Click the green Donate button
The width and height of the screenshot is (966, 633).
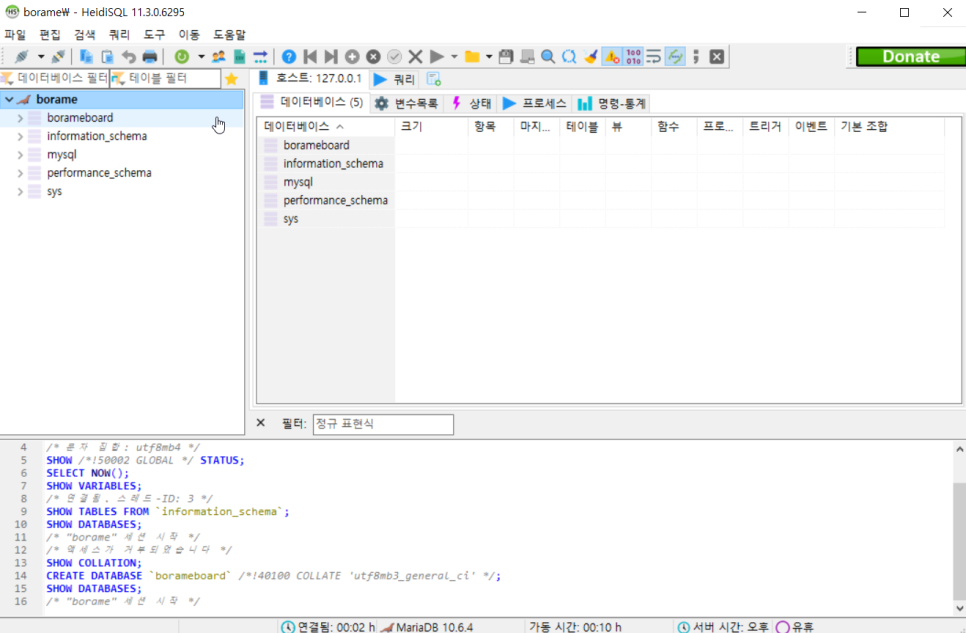click(x=911, y=57)
